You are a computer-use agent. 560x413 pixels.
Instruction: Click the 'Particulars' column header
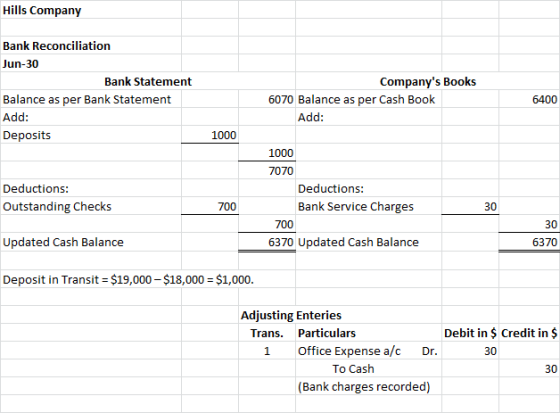coord(327,333)
